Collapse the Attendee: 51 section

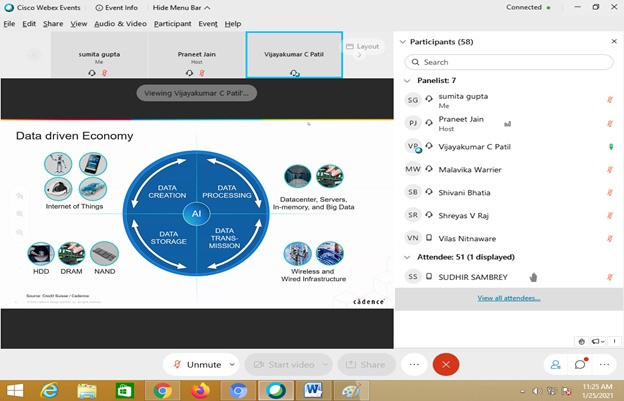point(408,257)
